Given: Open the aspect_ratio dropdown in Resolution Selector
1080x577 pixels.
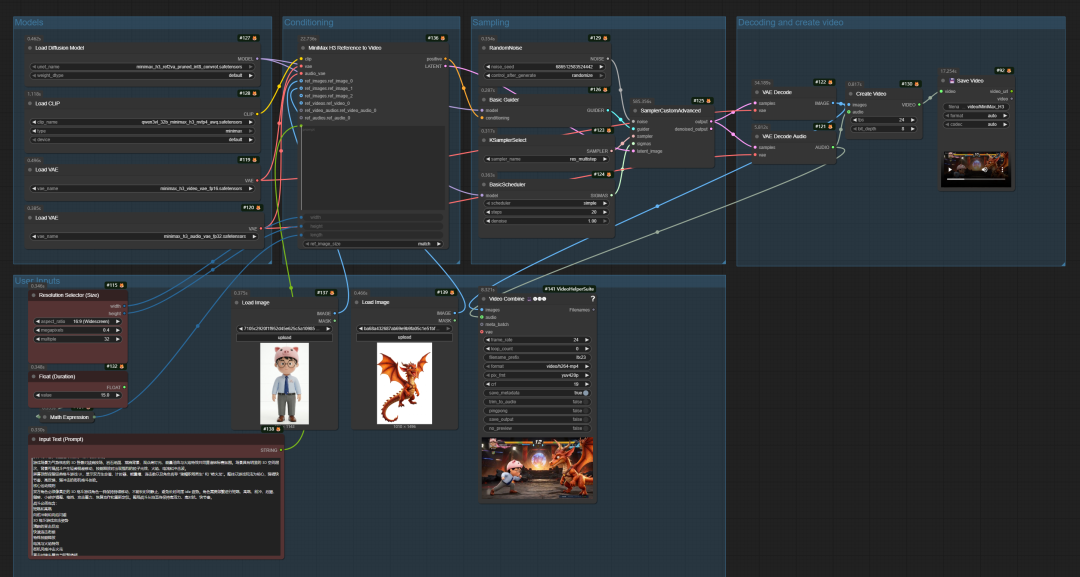Looking at the screenshot, I should (78, 322).
